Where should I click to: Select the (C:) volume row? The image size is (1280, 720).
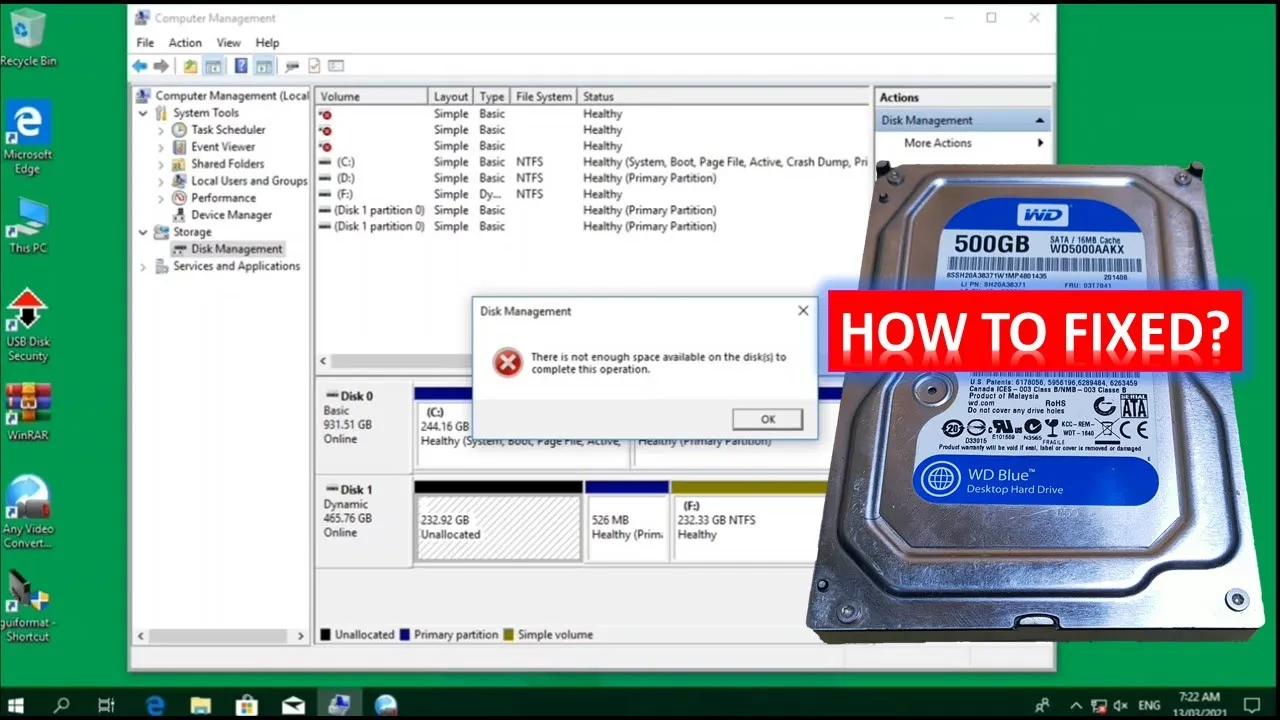point(592,162)
